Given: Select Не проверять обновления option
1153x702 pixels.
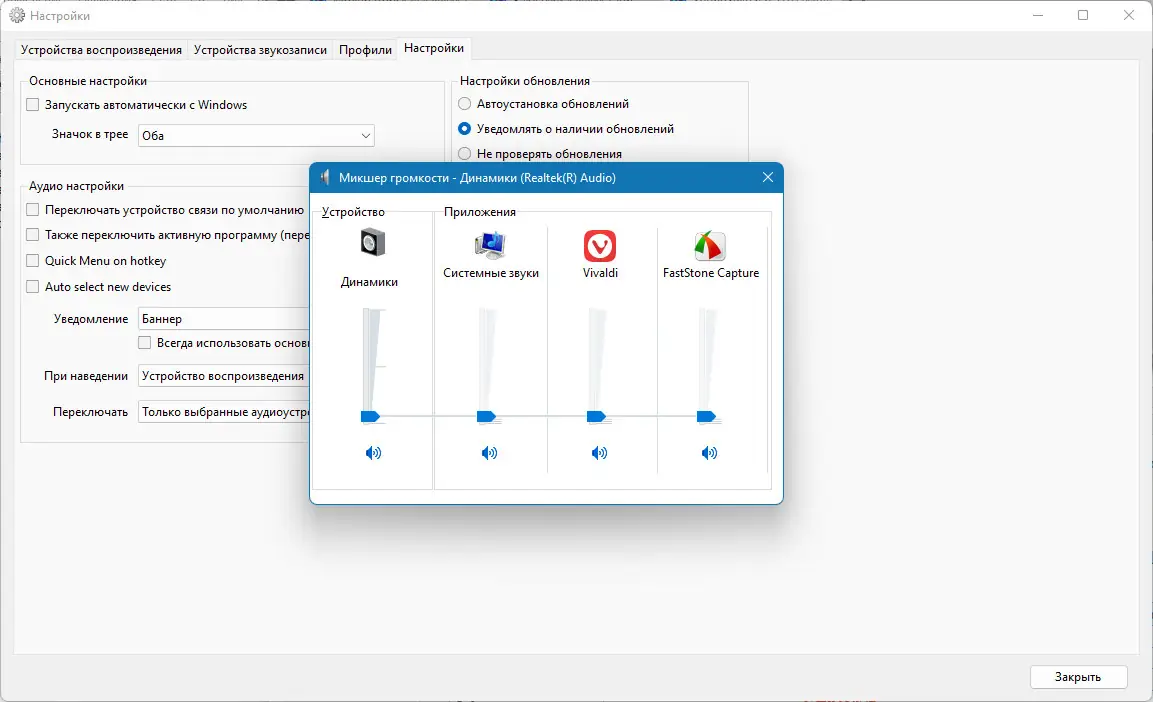Looking at the screenshot, I should click(x=465, y=154).
